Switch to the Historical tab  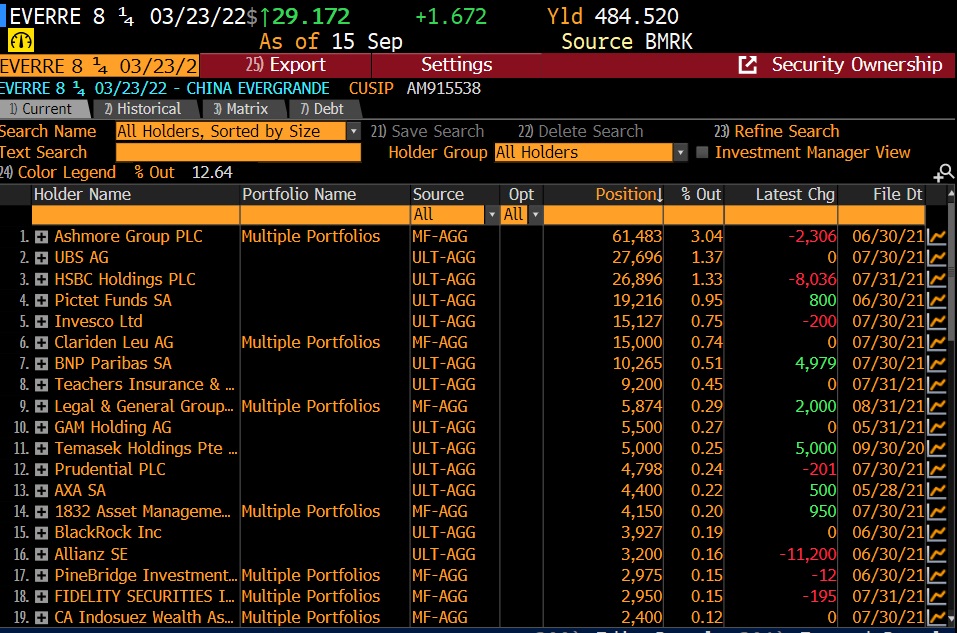143,109
